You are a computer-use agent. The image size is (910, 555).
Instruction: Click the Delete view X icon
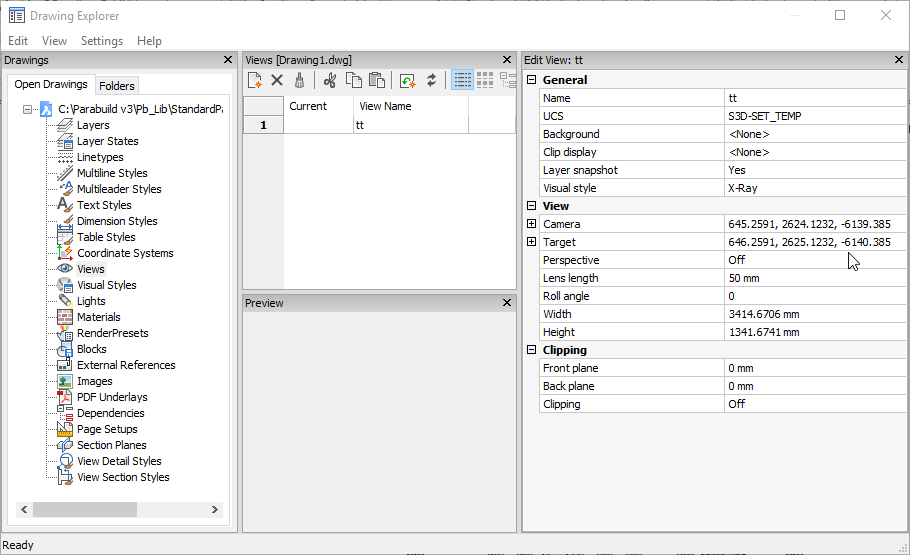point(278,80)
